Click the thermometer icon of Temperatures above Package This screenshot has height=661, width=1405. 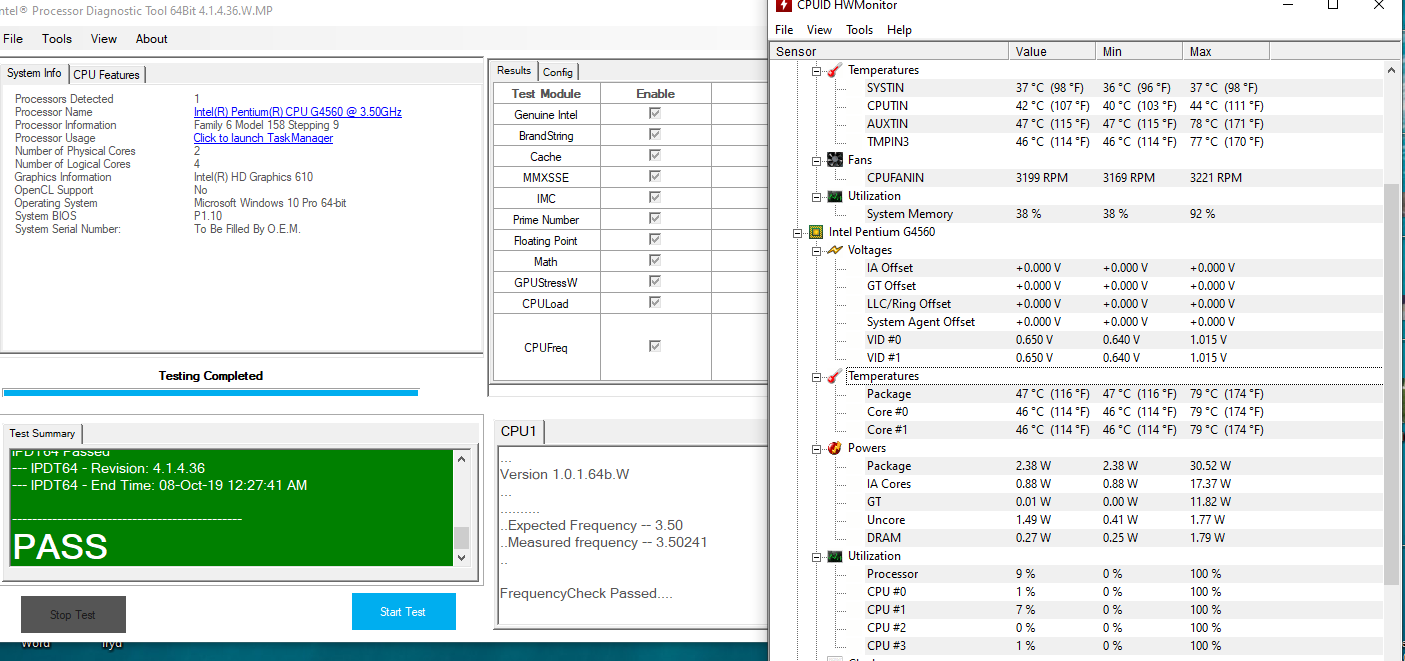(x=834, y=376)
